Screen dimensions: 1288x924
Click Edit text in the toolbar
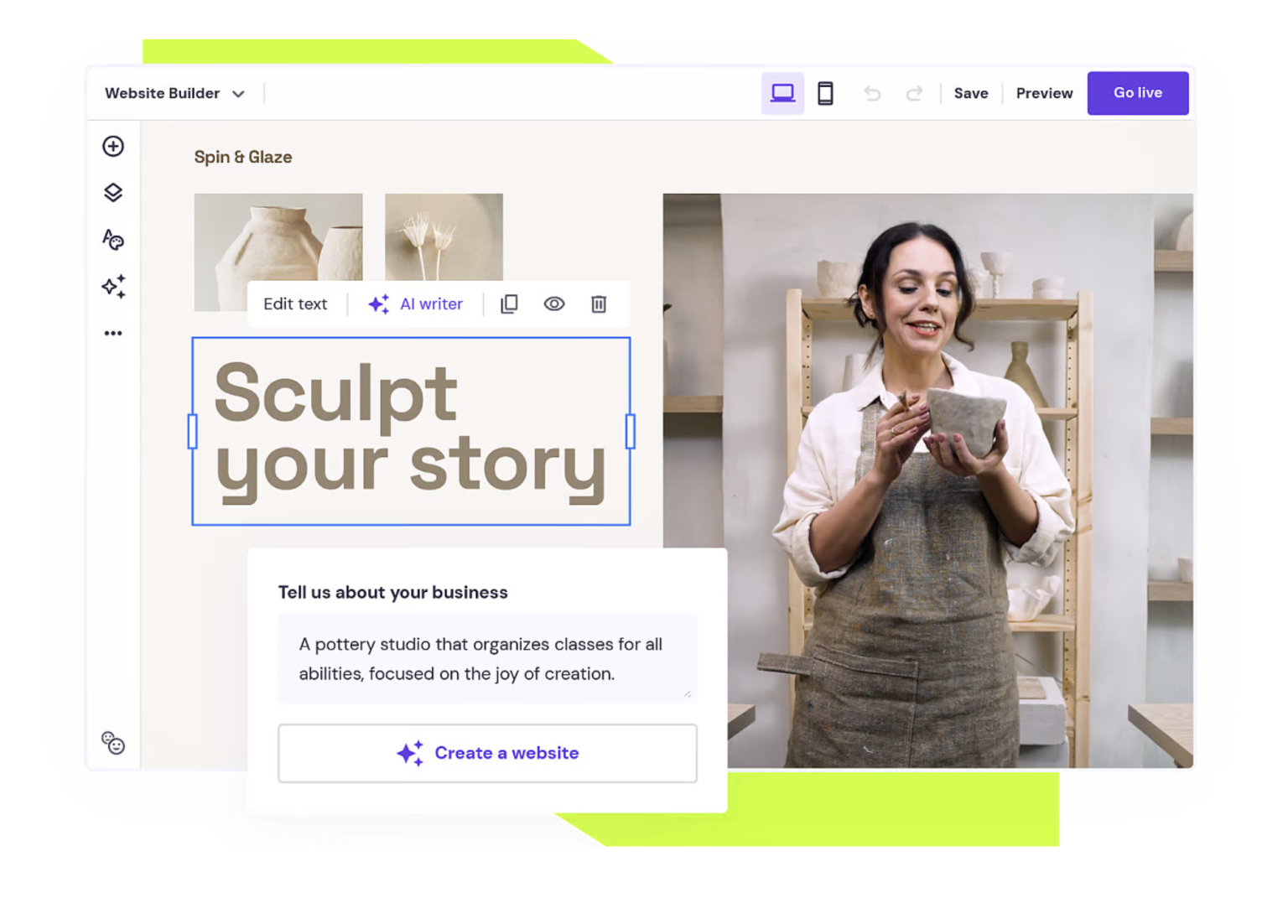[294, 304]
